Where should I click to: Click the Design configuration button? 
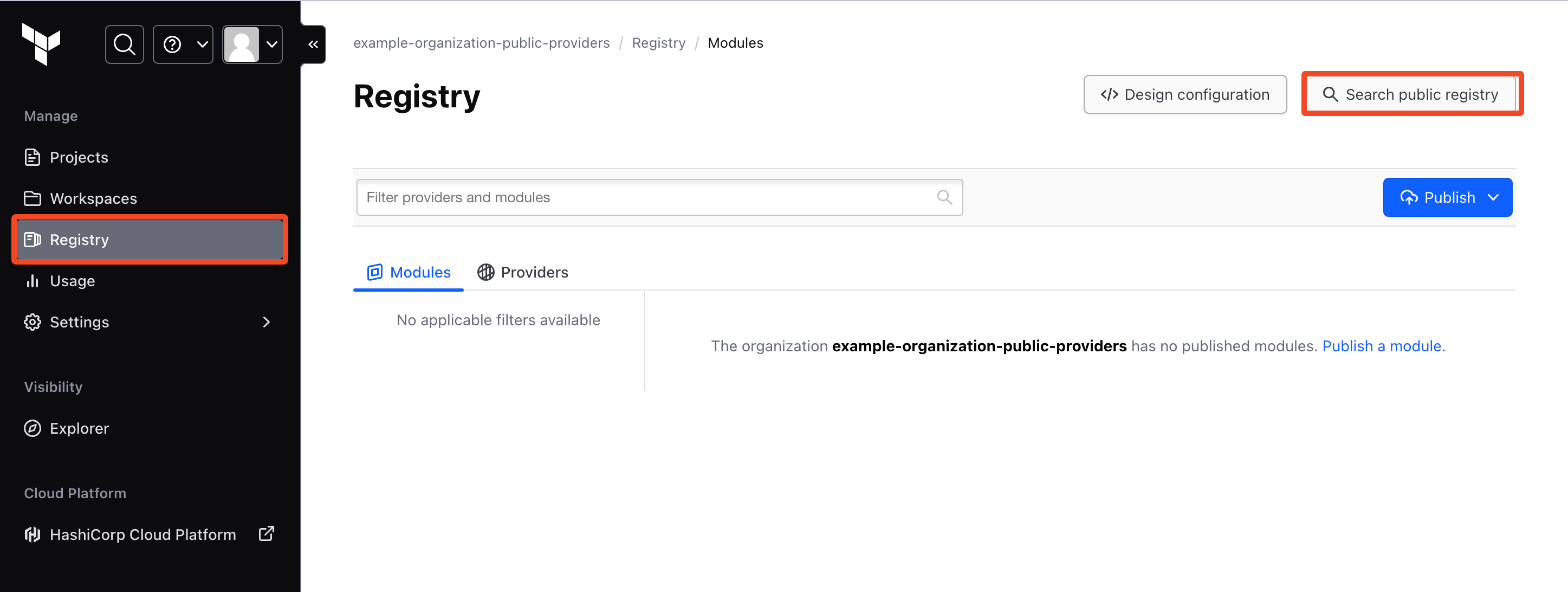(x=1184, y=94)
